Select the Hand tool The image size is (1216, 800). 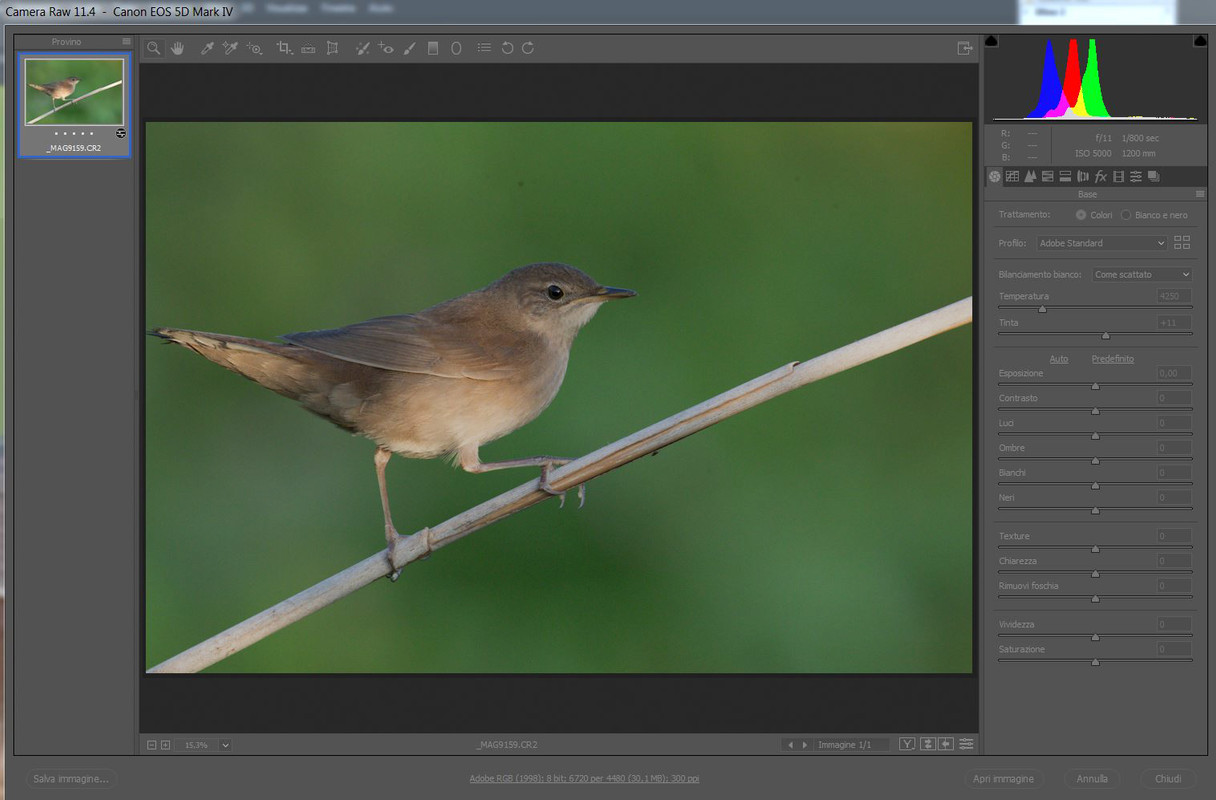tap(177, 48)
